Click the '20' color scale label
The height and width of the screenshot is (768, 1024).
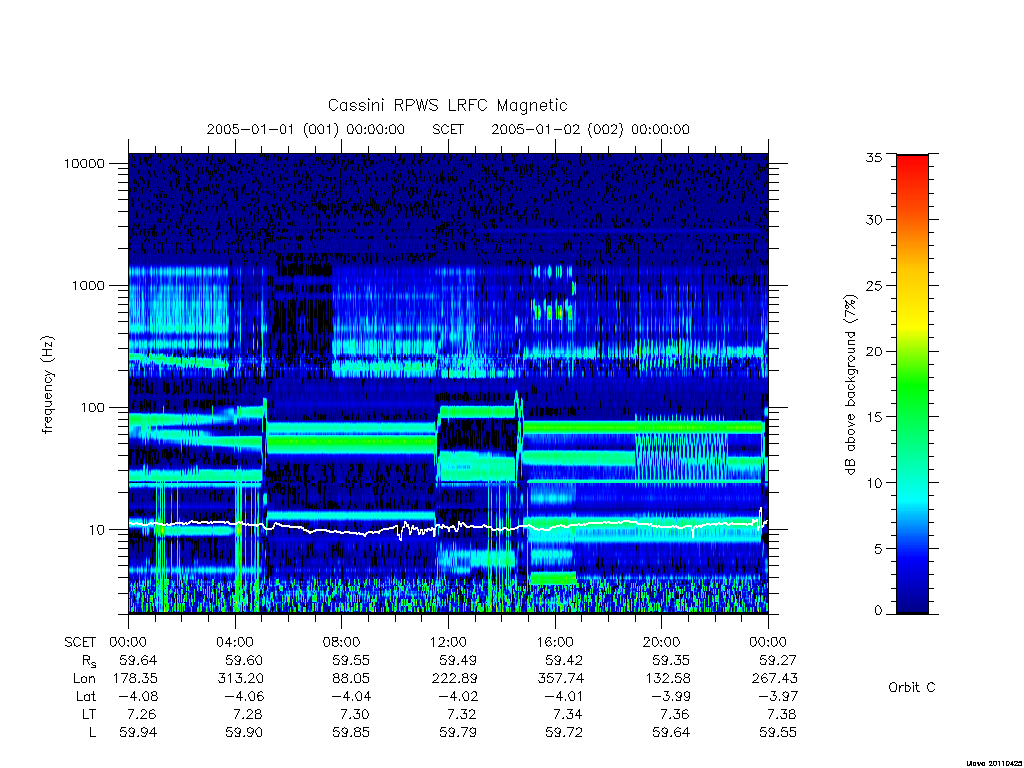(x=873, y=351)
